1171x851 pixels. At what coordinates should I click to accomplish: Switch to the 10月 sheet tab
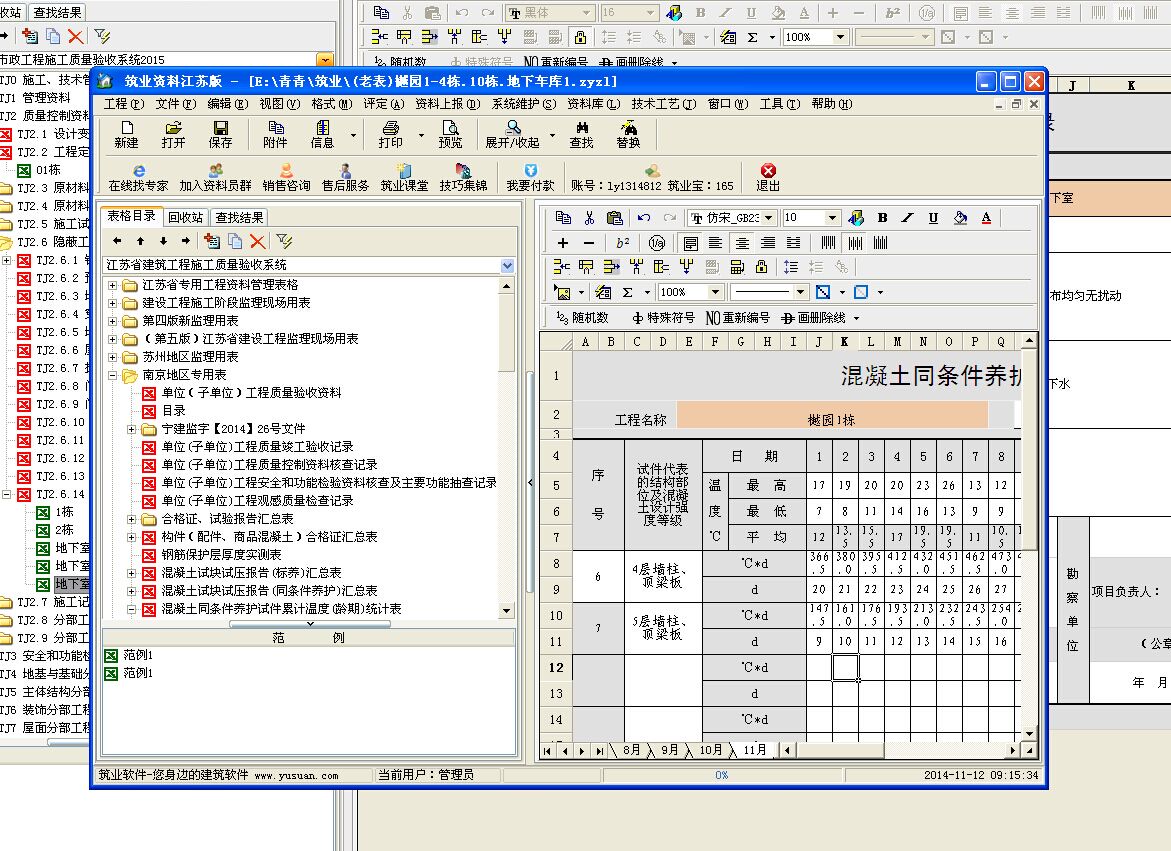pos(710,750)
